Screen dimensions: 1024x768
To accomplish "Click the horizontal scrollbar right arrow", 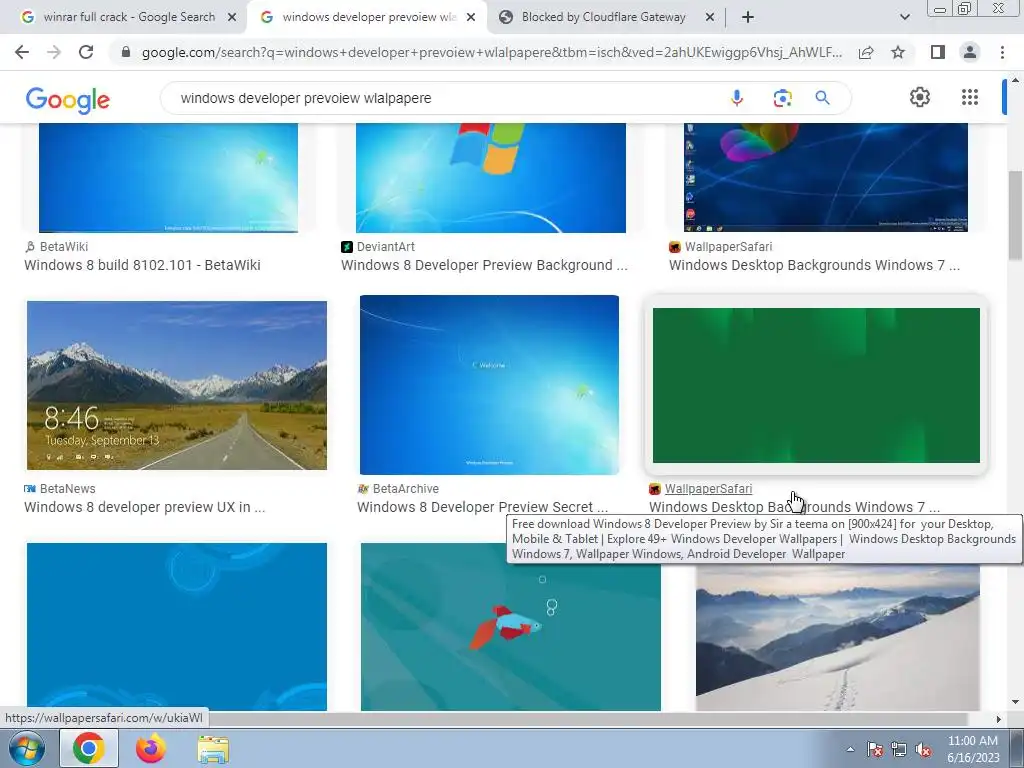I will 999,719.
